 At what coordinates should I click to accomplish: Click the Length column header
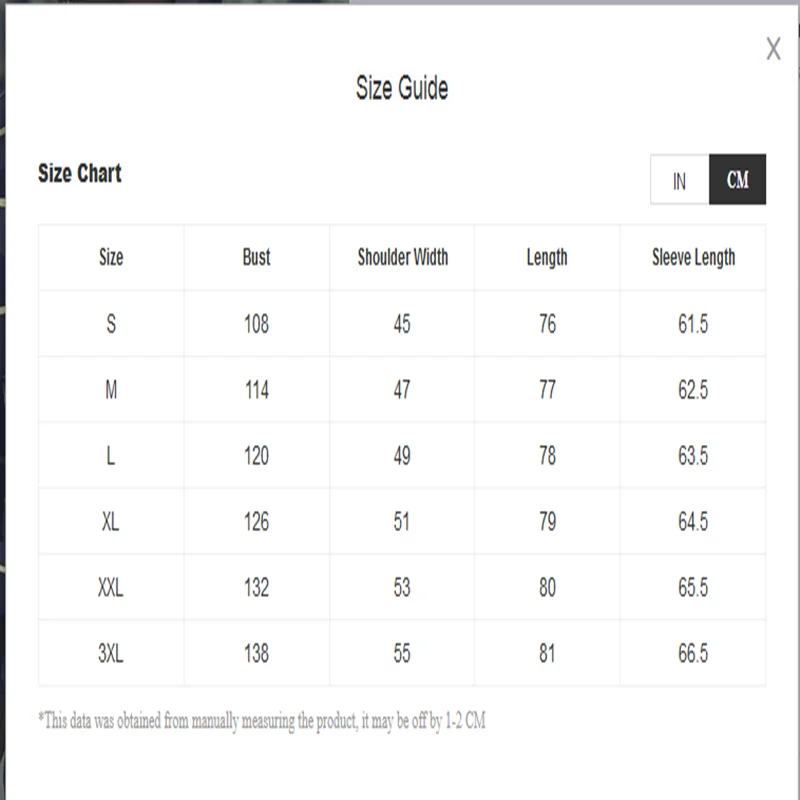[x=547, y=258]
